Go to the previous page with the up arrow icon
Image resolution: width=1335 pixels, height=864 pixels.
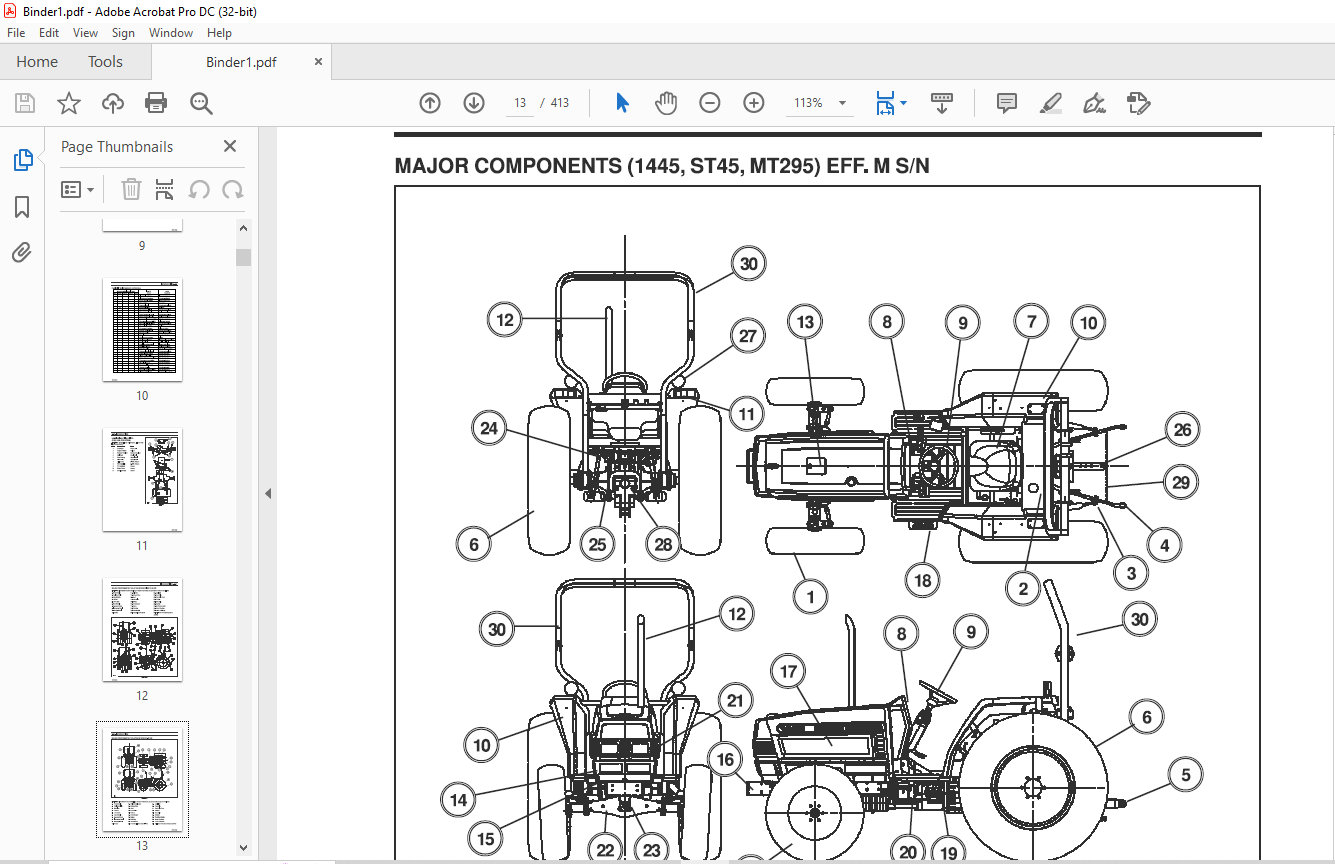tap(430, 103)
